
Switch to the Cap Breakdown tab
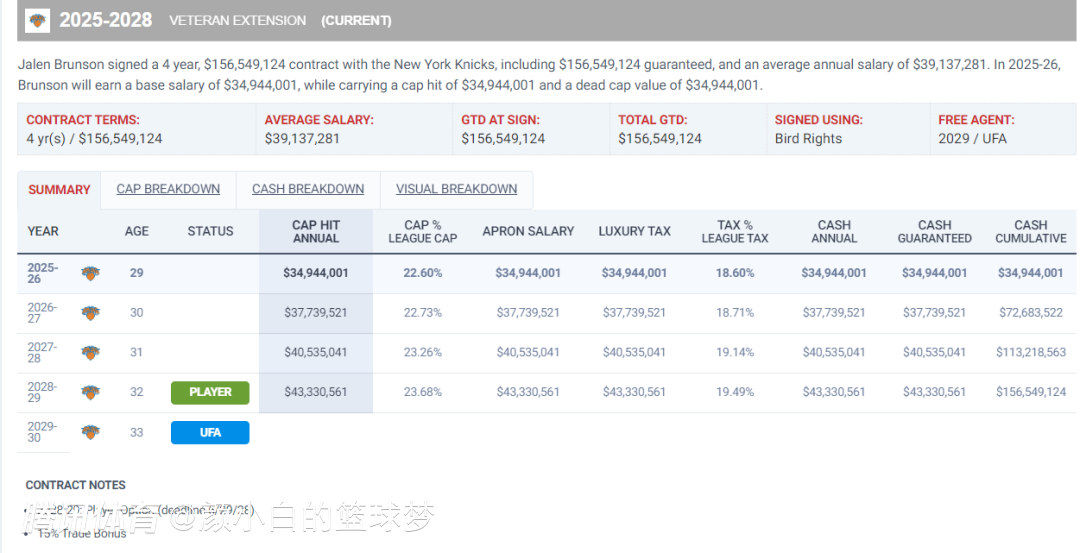tap(168, 189)
